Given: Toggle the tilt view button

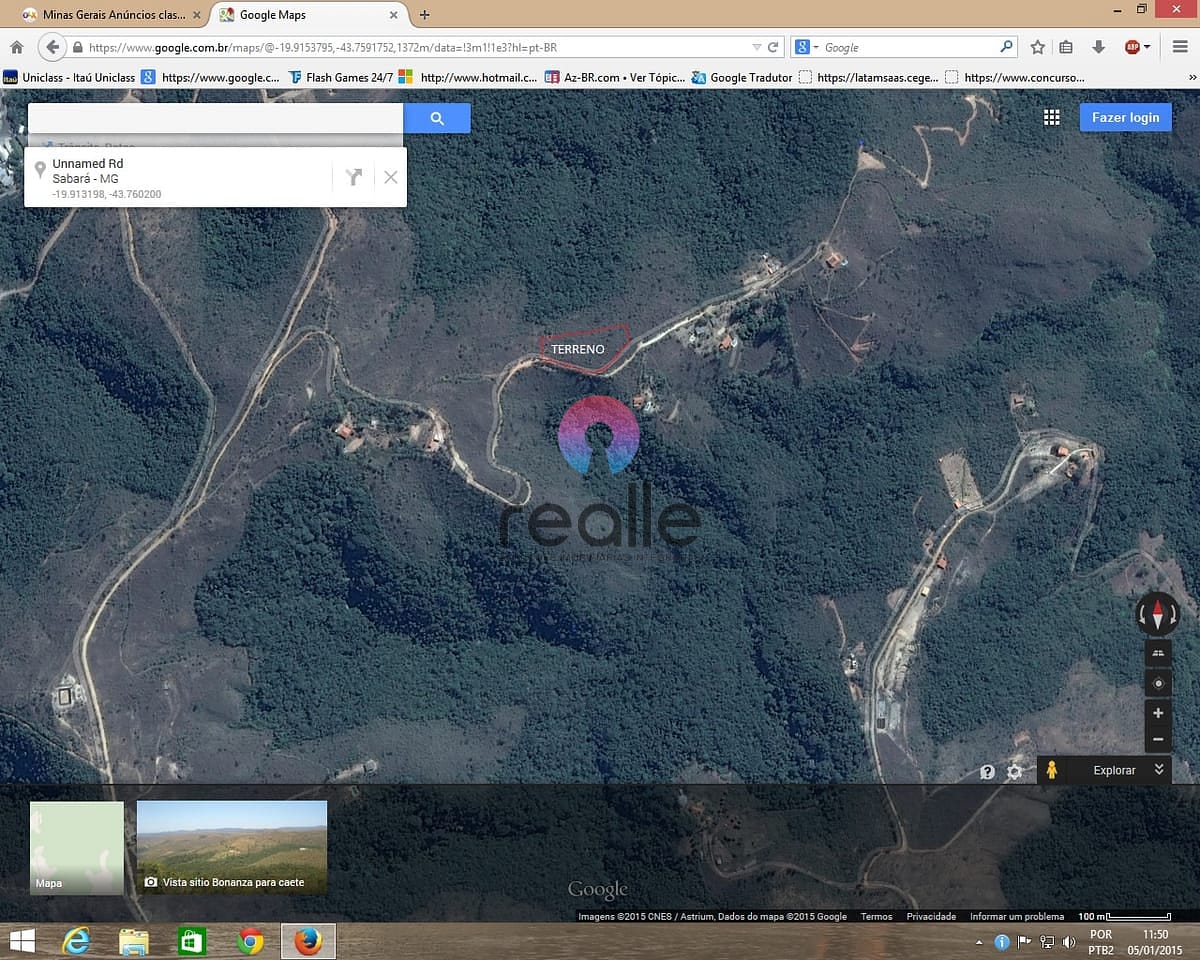Looking at the screenshot, I should (x=1158, y=654).
